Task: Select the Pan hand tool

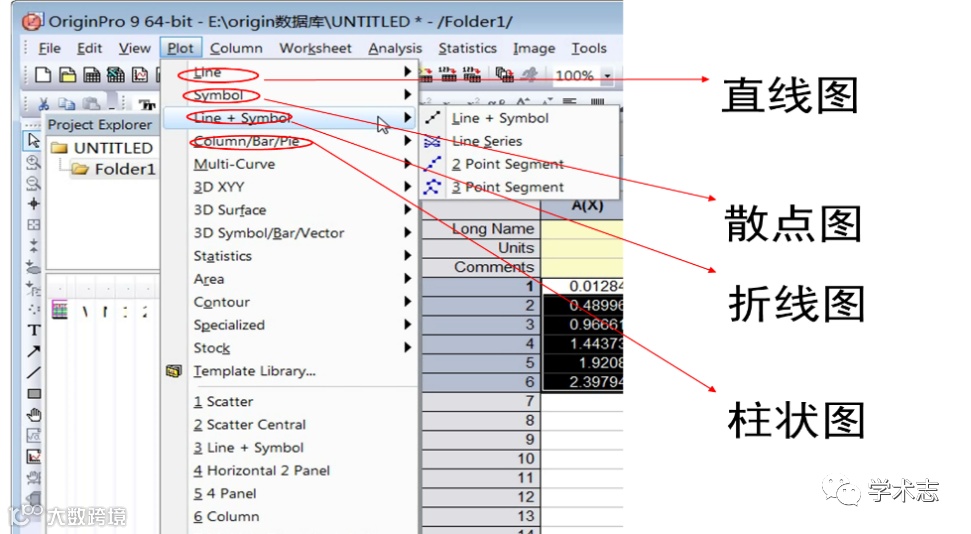Action: tap(34, 414)
